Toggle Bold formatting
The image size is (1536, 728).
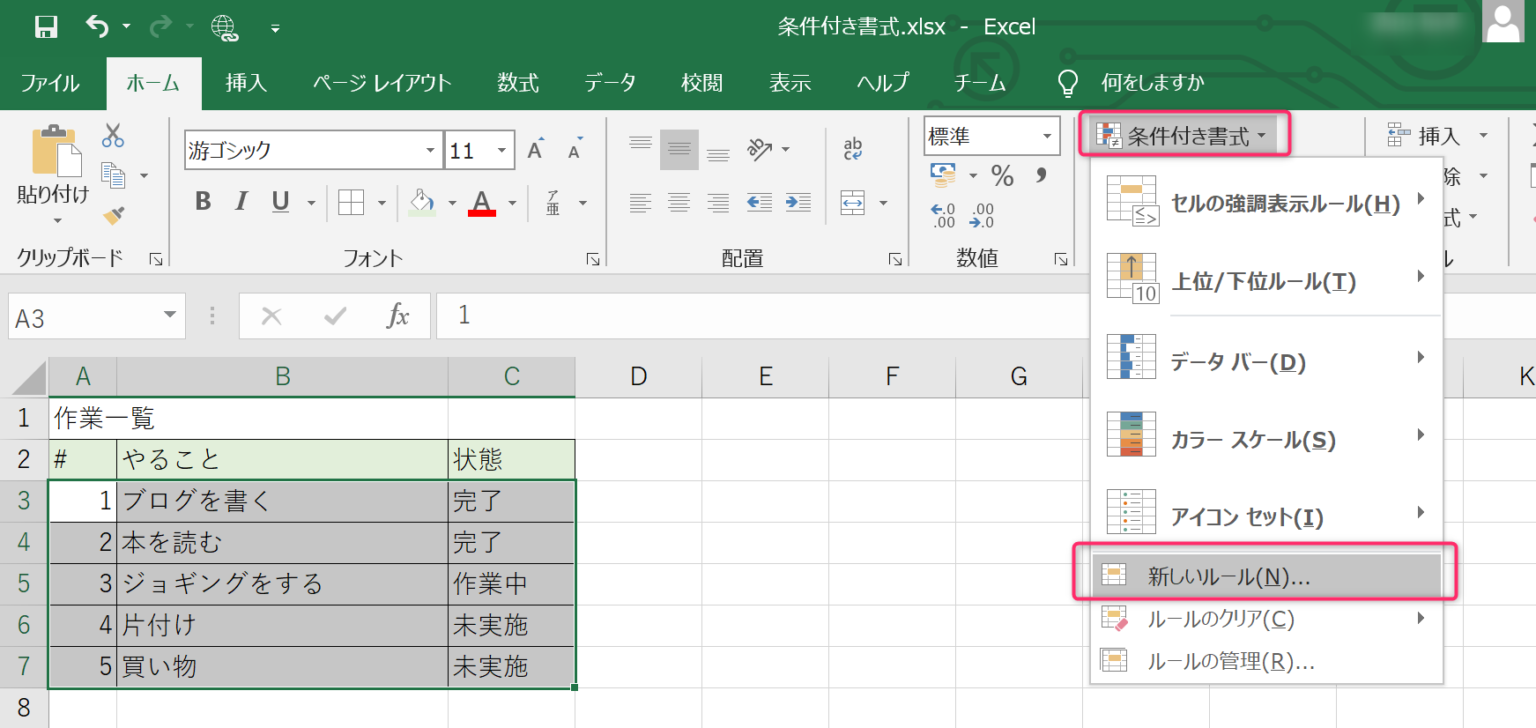pyautogui.click(x=203, y=202)
